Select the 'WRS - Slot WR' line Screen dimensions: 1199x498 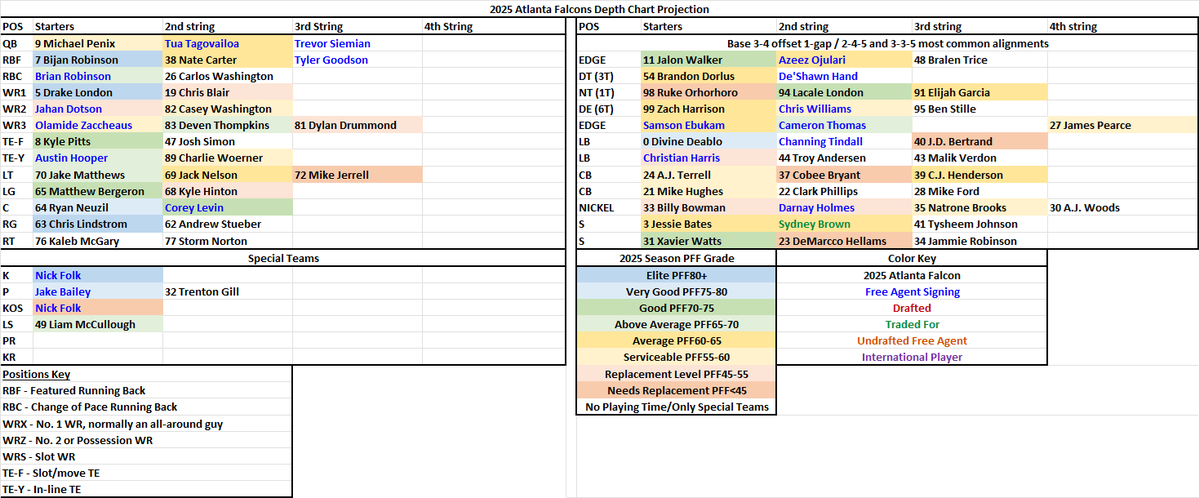(x=37, y=456)
